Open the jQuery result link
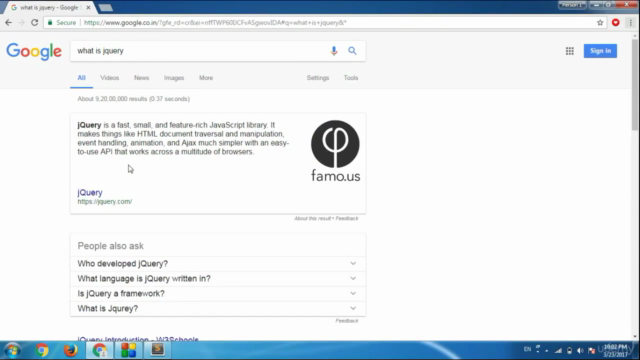 pyautogui.click(x=90, y=192)
